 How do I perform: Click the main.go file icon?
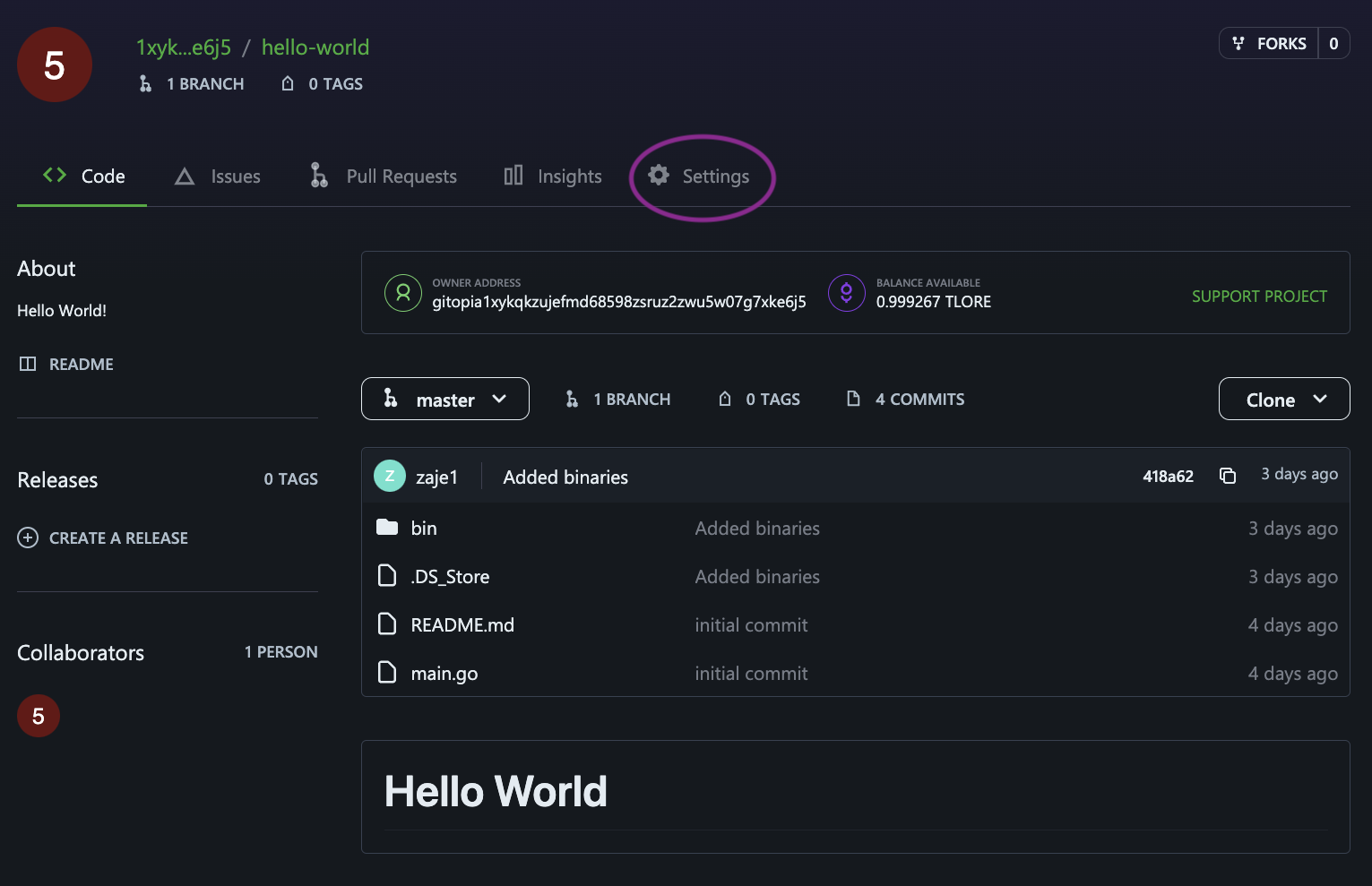pyautogui.click(x=387, y=672)
